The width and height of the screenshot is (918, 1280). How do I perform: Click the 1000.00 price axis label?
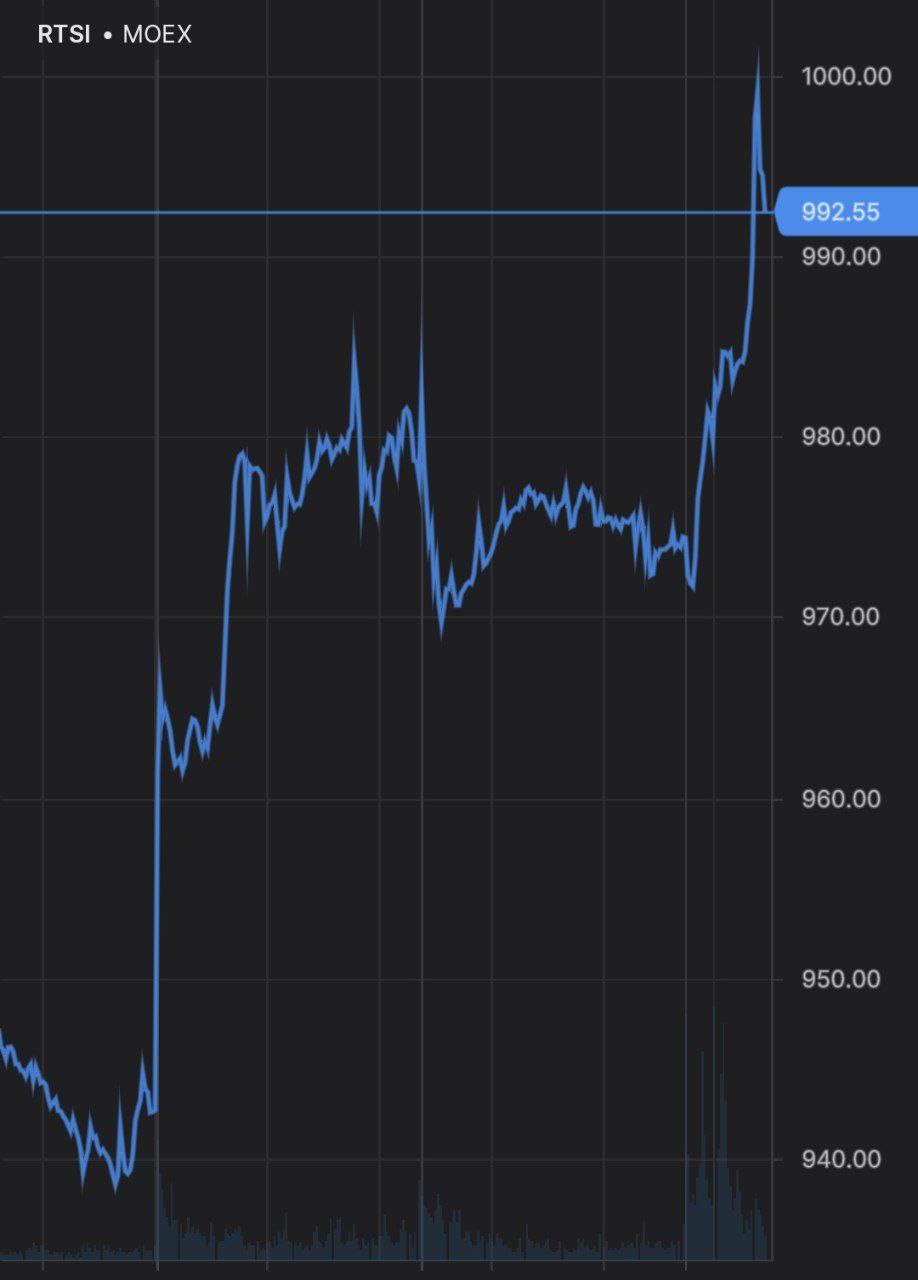pyautogui.click(x=845, y=76)
